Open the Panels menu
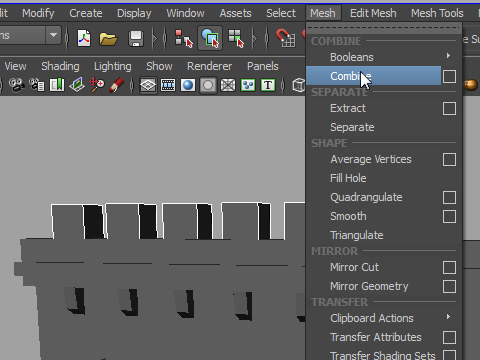480x360 pixels. pos(263,66)
